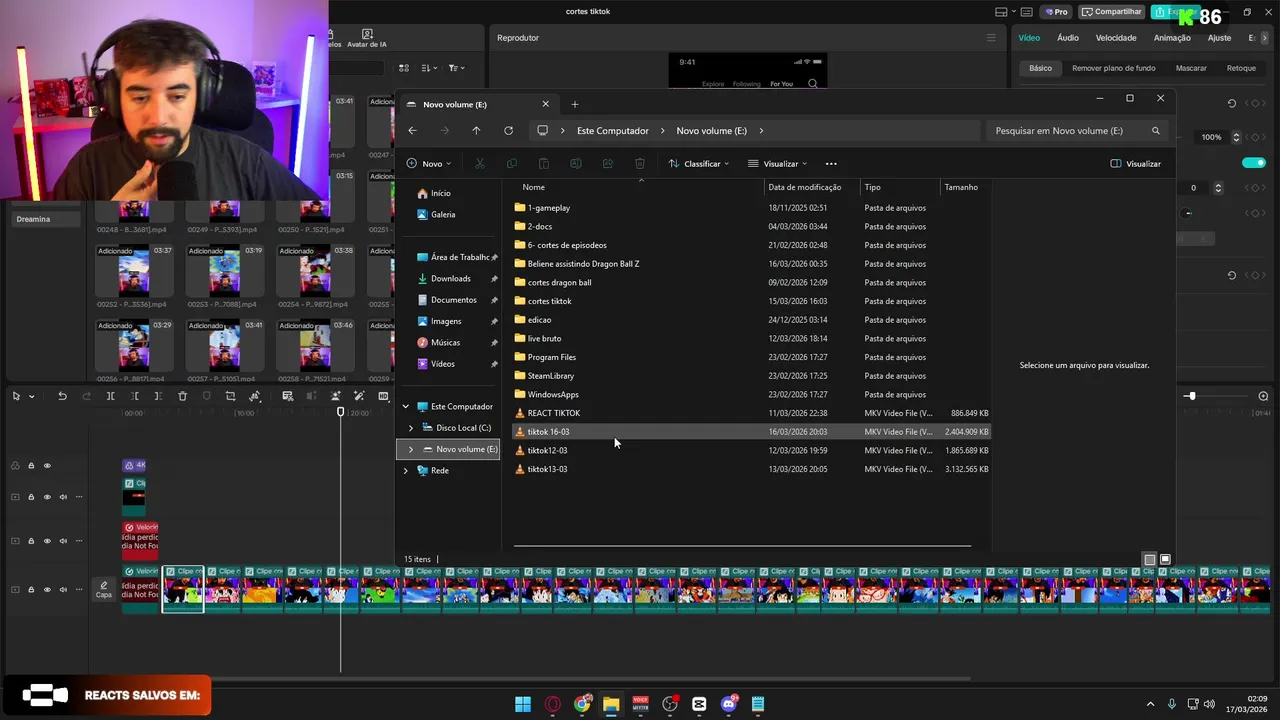Screen dimensions: 1280x720
Task: Select the tiktok 16-03 MKV file
Action: [751, 431]
